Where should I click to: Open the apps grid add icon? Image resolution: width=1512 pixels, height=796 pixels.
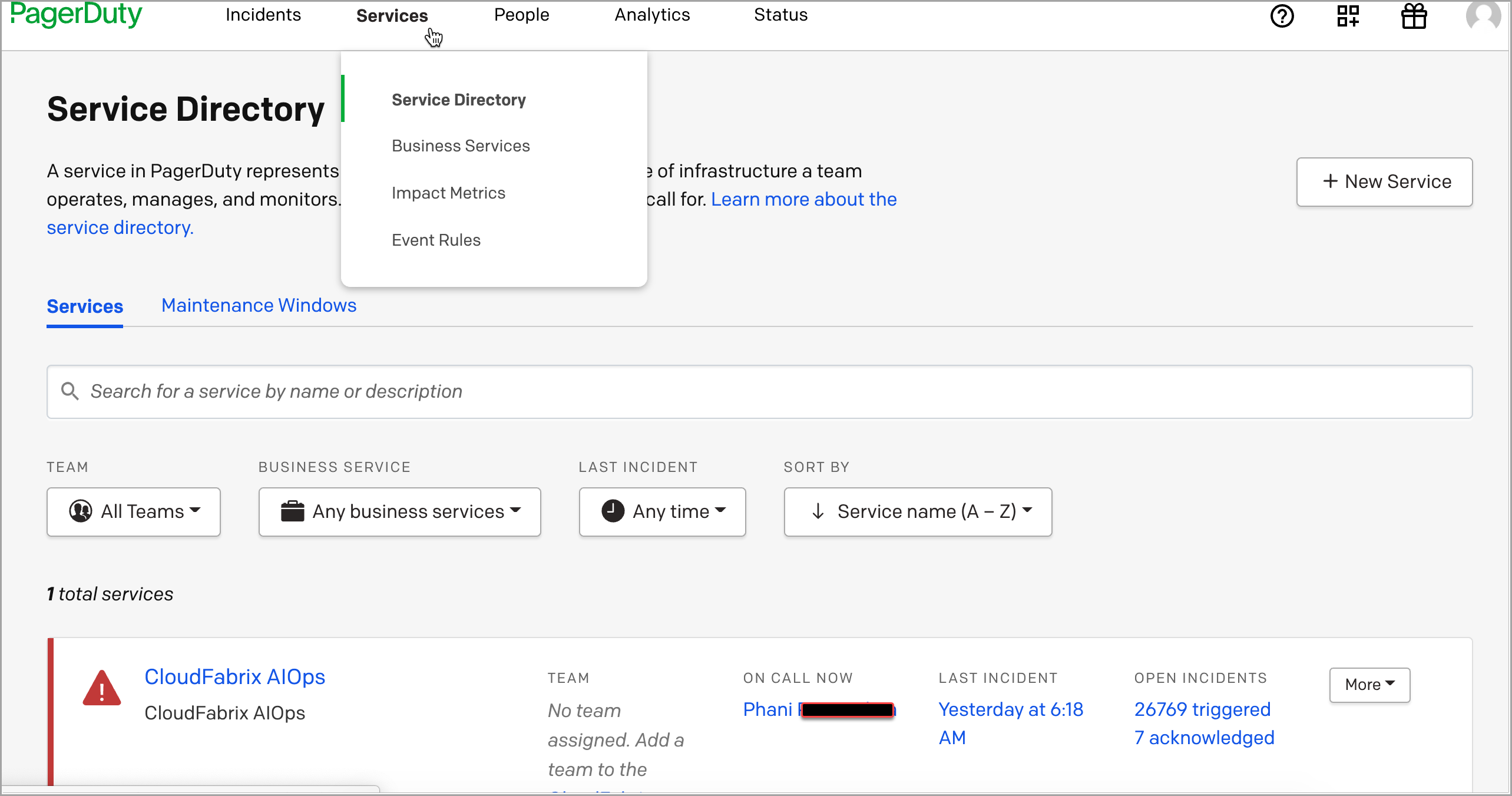point(1348,16)
